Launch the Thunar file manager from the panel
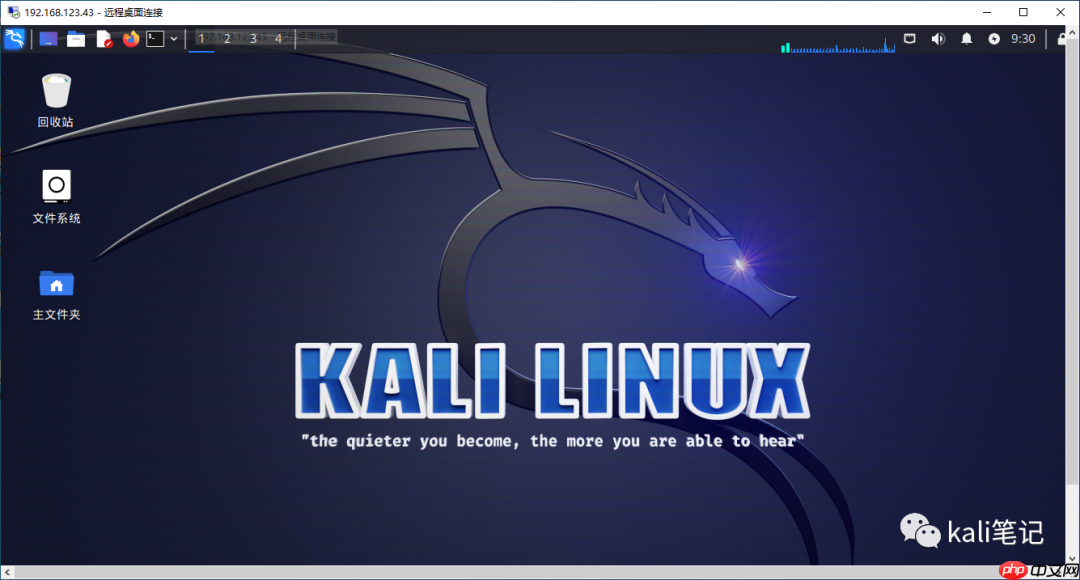1080x580 pixels. [76, 38]
